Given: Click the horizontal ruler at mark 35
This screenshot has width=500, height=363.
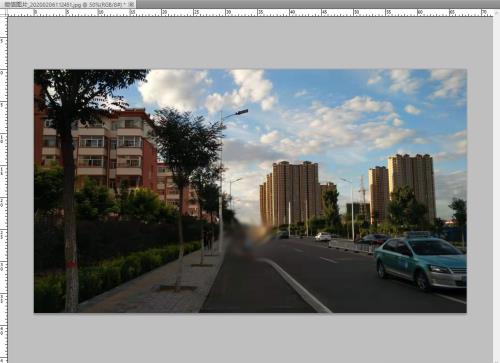Looking at the screenshot, I should pos(259,12).
